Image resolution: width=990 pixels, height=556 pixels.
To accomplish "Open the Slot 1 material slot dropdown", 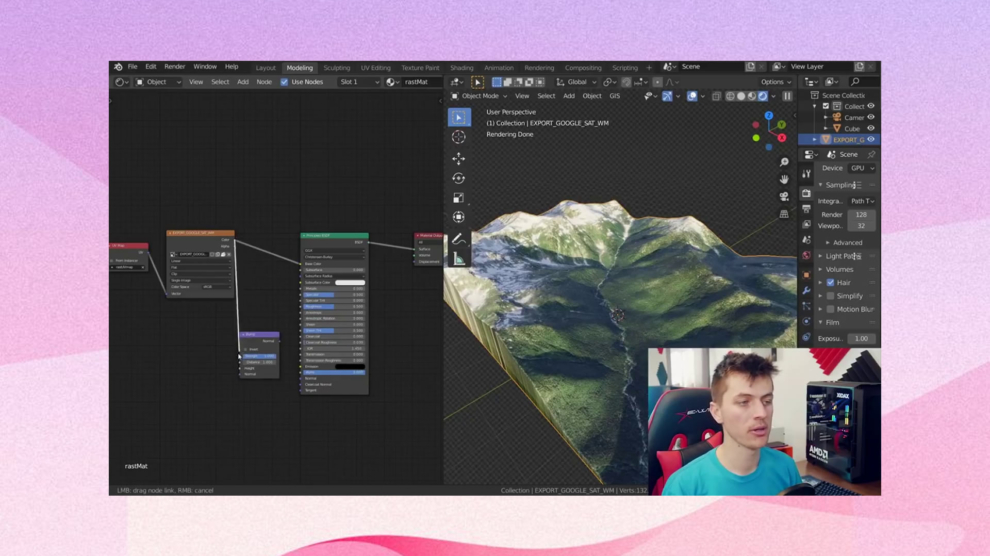I will [359, 82].
